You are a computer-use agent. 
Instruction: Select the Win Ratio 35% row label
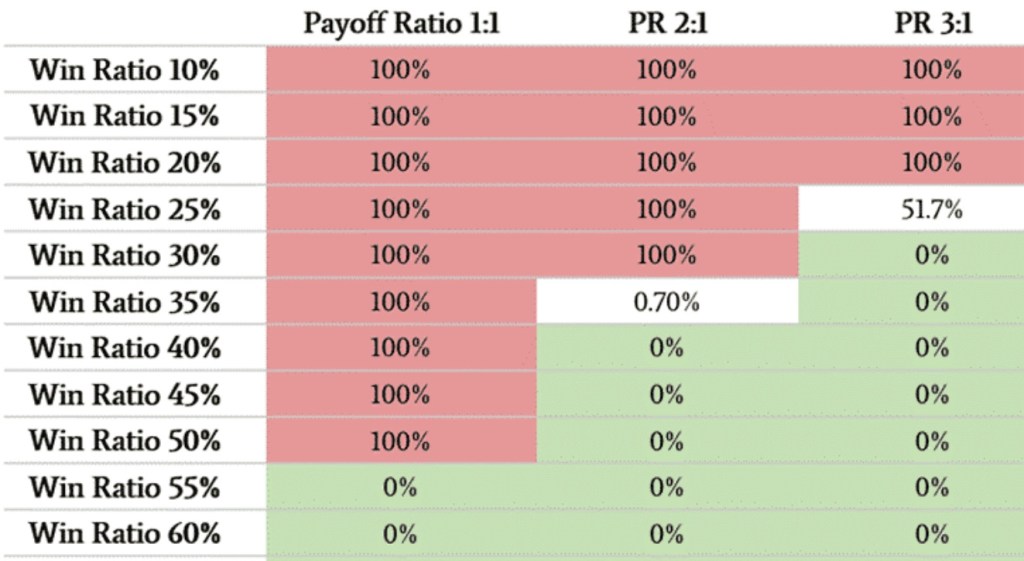tap(125, 302)
